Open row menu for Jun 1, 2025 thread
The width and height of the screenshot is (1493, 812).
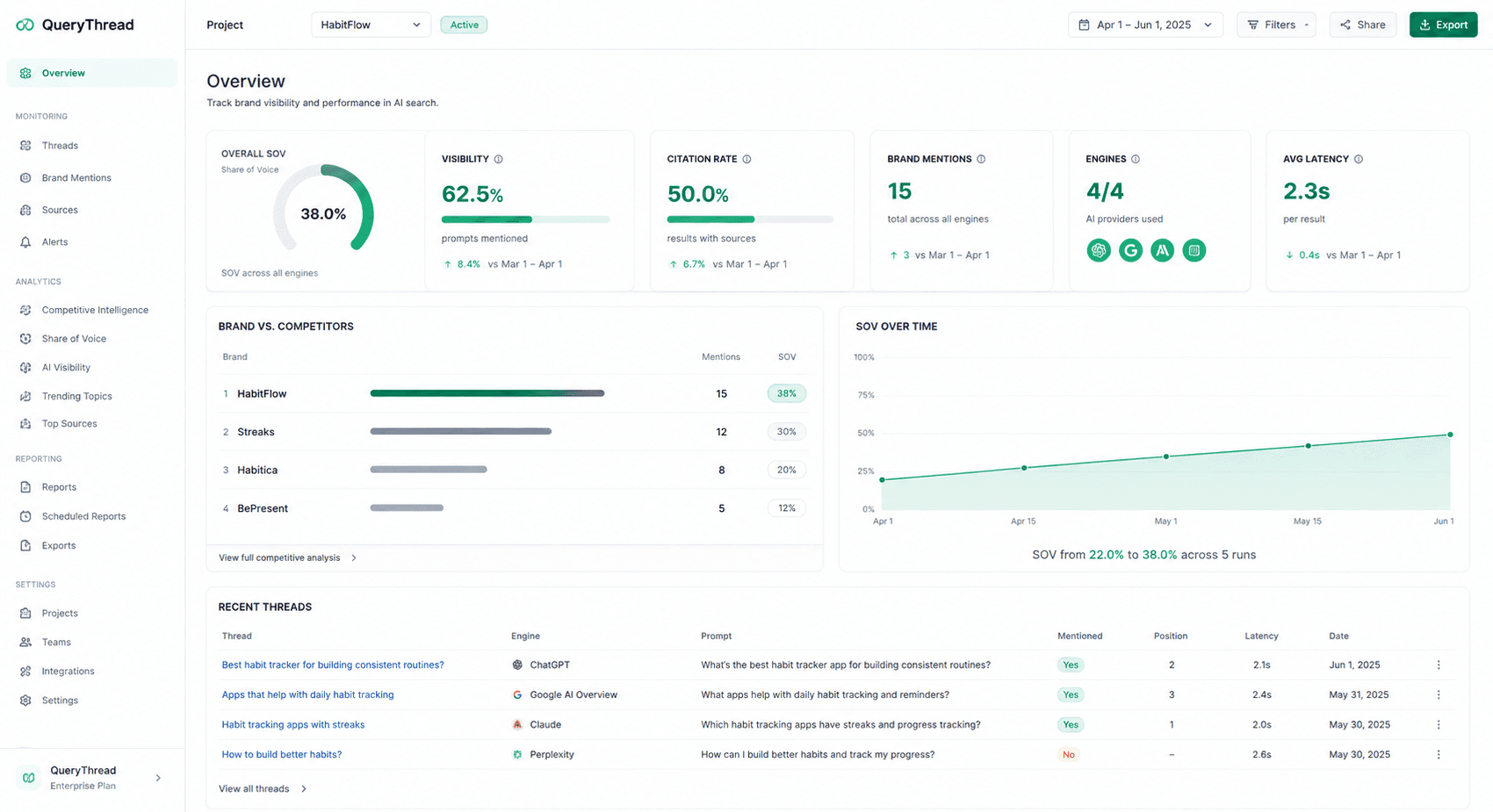[1439, 665]
